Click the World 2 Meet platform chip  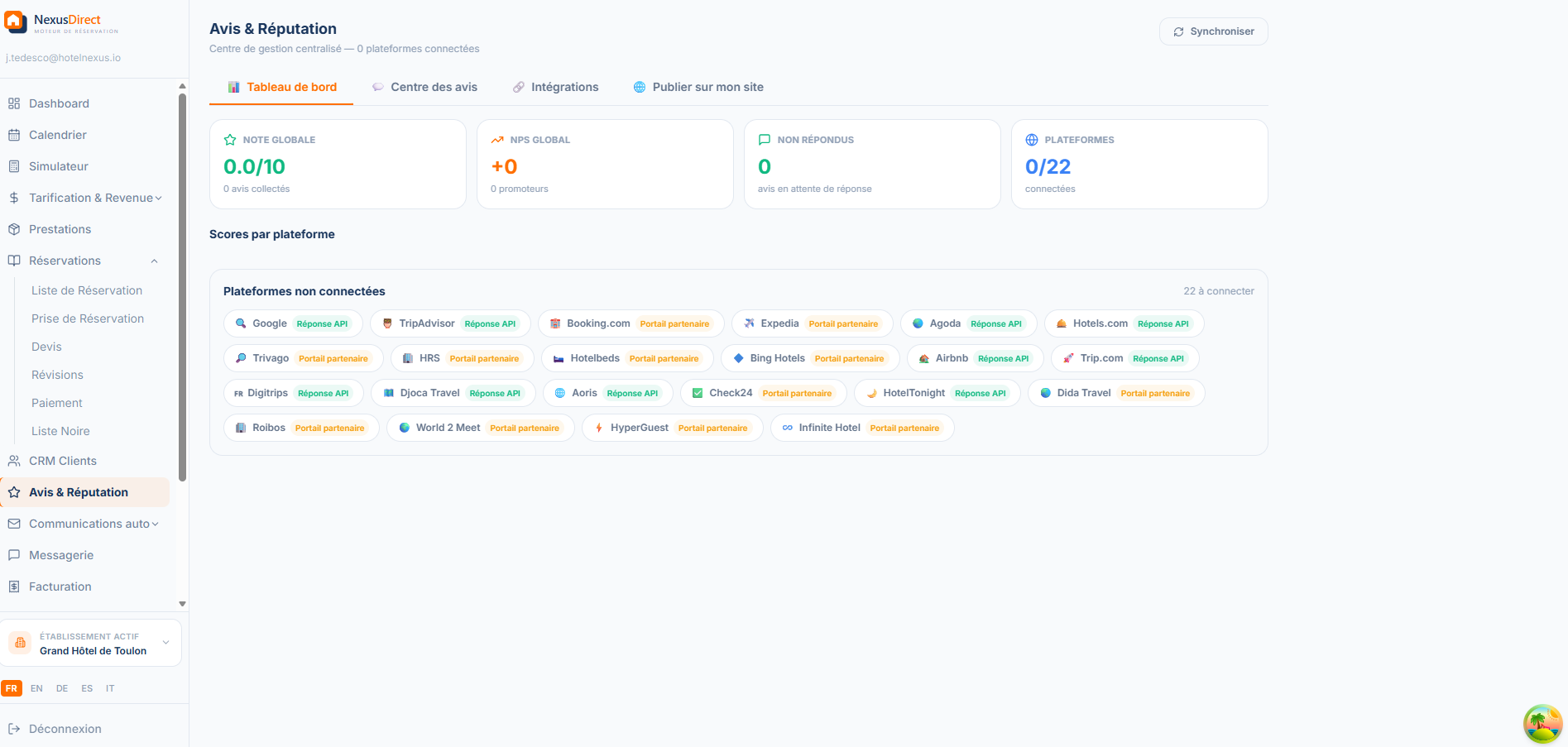[481, 428]
